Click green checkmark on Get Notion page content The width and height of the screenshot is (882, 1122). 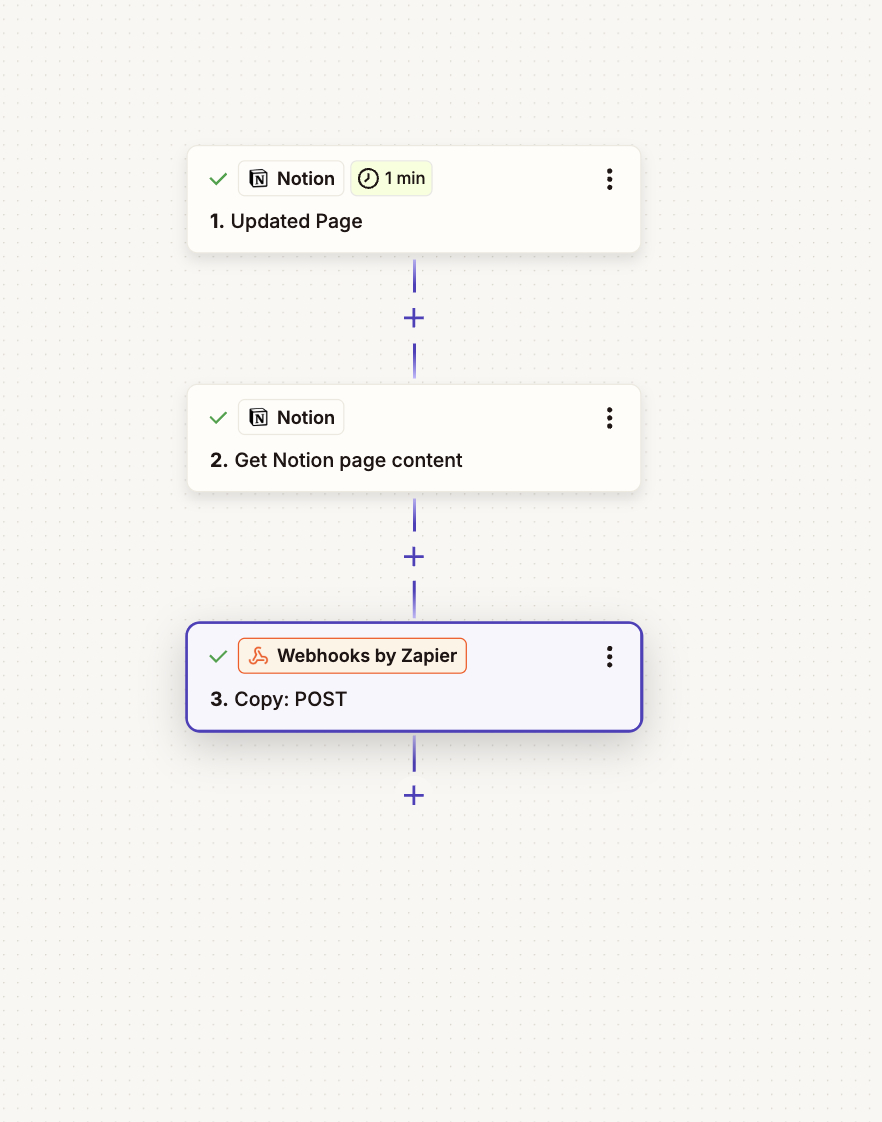pos(218,418)
